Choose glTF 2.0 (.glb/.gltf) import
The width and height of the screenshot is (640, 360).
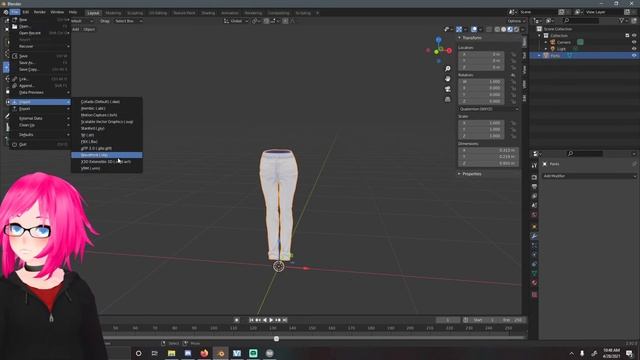(x=107, y=148)
